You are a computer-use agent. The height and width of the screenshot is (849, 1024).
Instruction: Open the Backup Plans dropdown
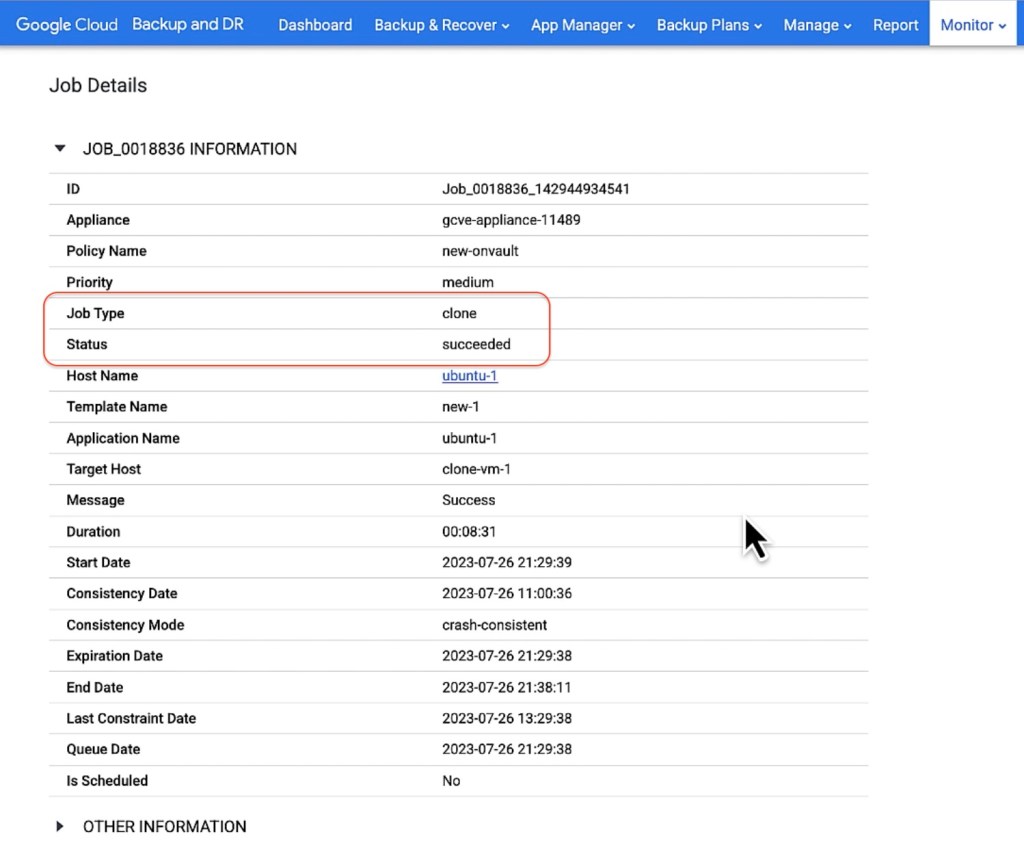tap(709, 25)
